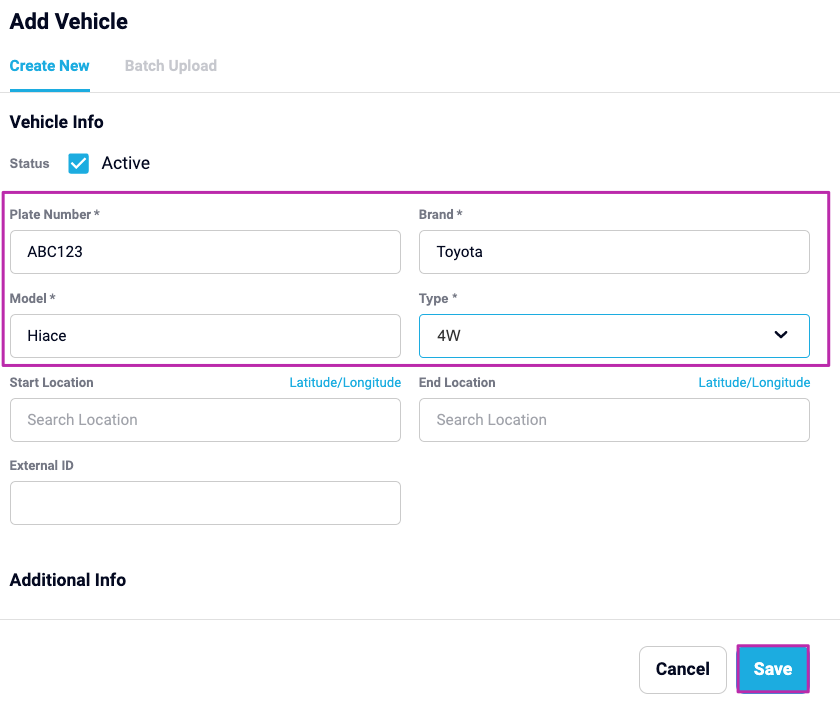The height and width of the screenshot is (705, 840).
Task: Cancel adding the vehicle
Action: (682, 669)
